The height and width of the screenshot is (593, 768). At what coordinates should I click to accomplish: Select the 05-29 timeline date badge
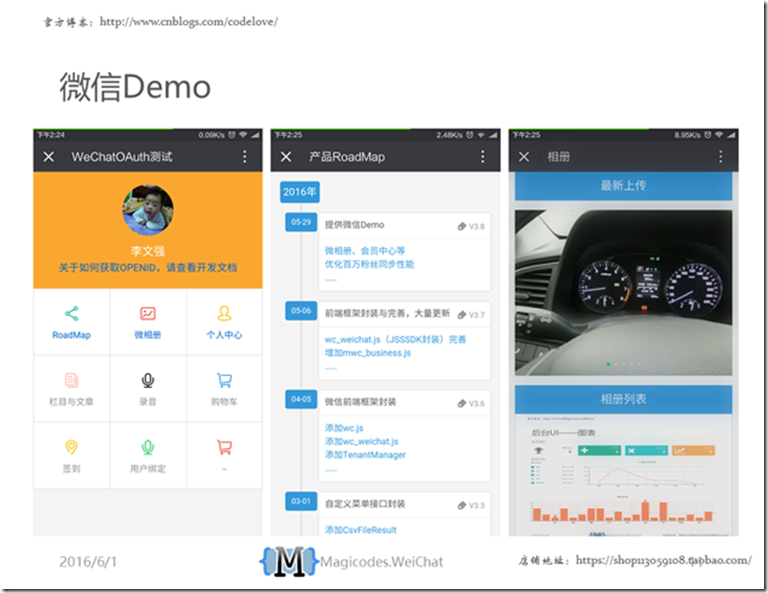301,222
